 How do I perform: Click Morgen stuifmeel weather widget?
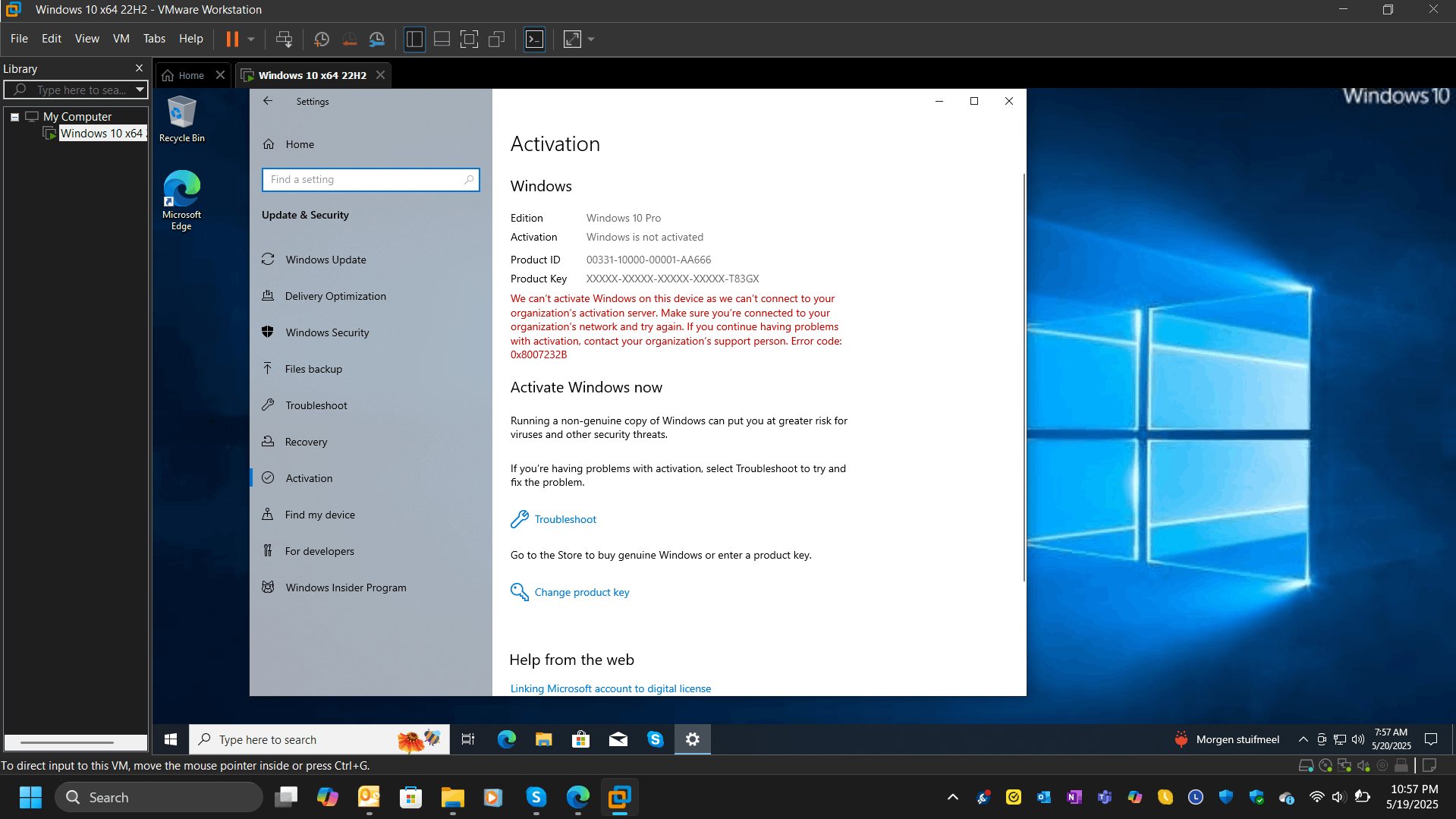point(1226,739)
